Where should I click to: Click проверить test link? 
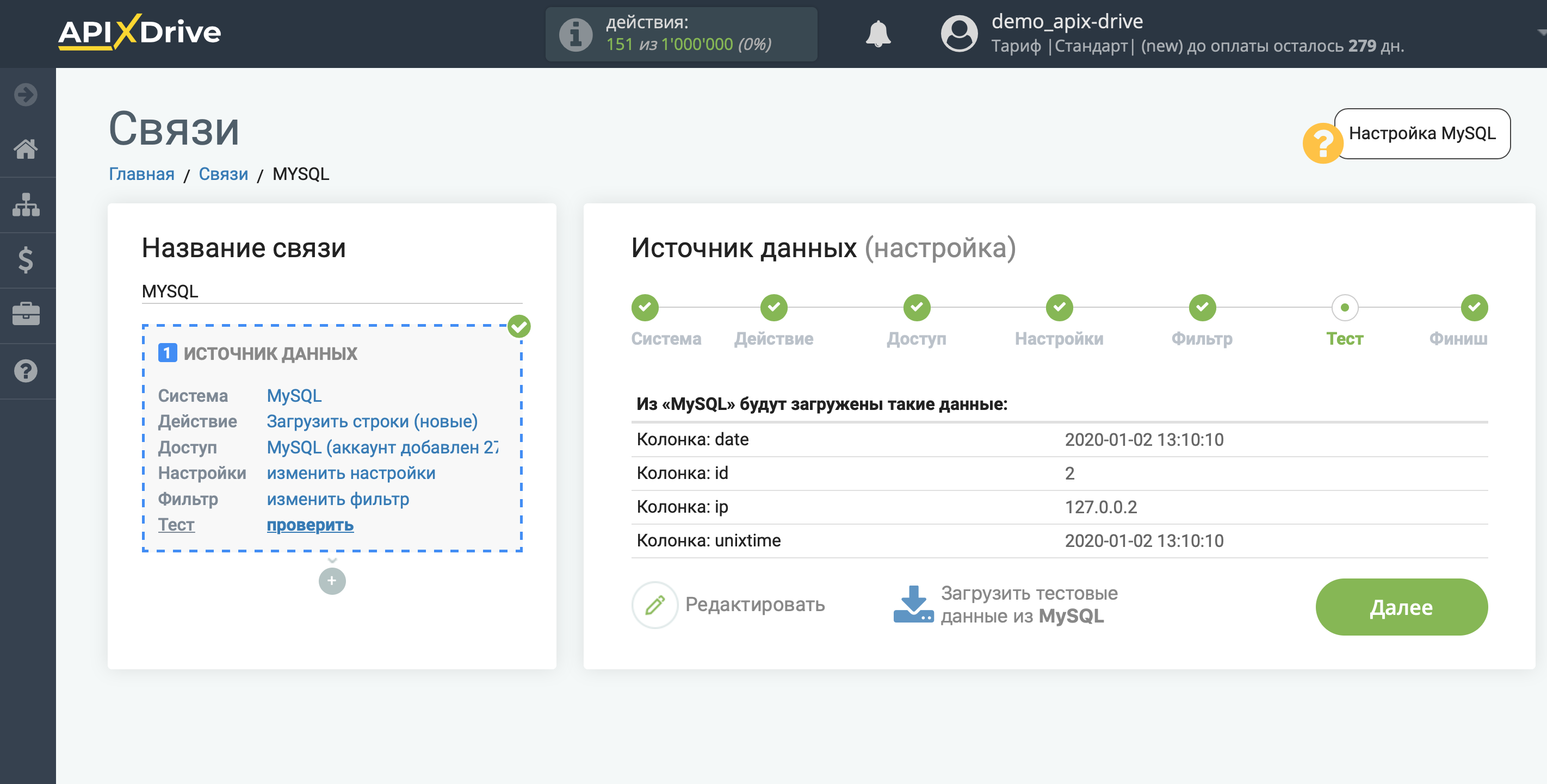pyautogui.click(x=310, y=525)
